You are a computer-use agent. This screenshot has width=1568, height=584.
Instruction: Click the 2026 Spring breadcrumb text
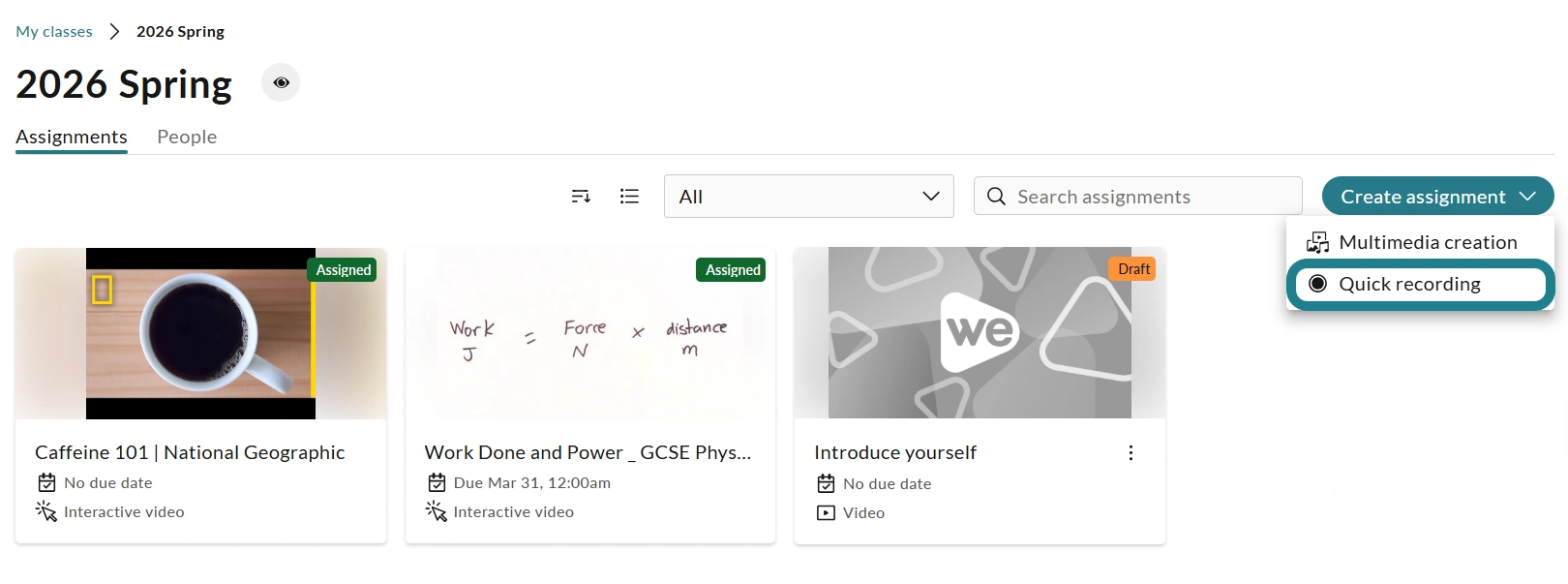tap(180, 32)
